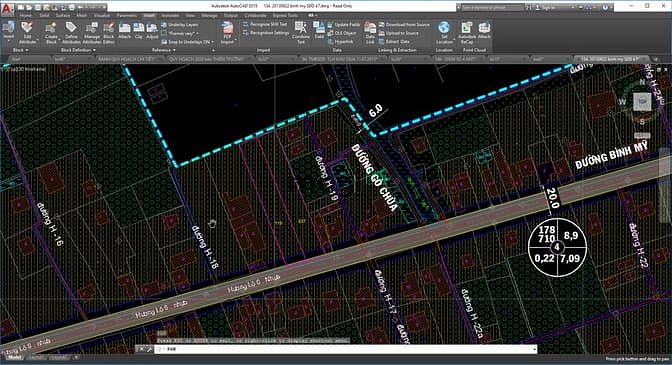Click the Save icon in Quick Access Toolbar
This screenshot has width=672, height=365.
click(38, 8)
